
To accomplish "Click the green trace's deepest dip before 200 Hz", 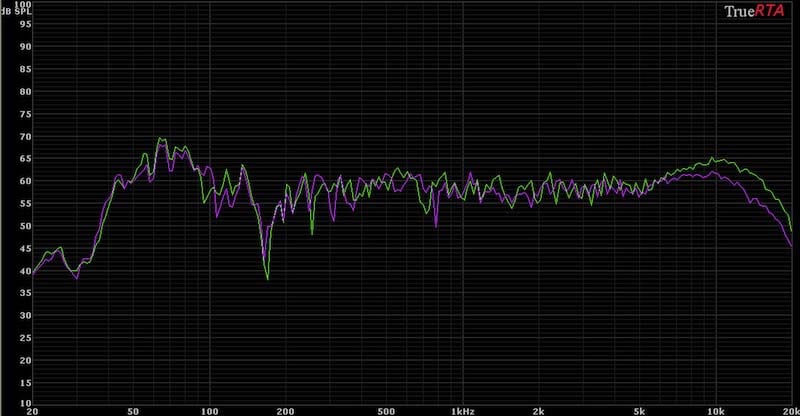I will (x=267, y=279).
